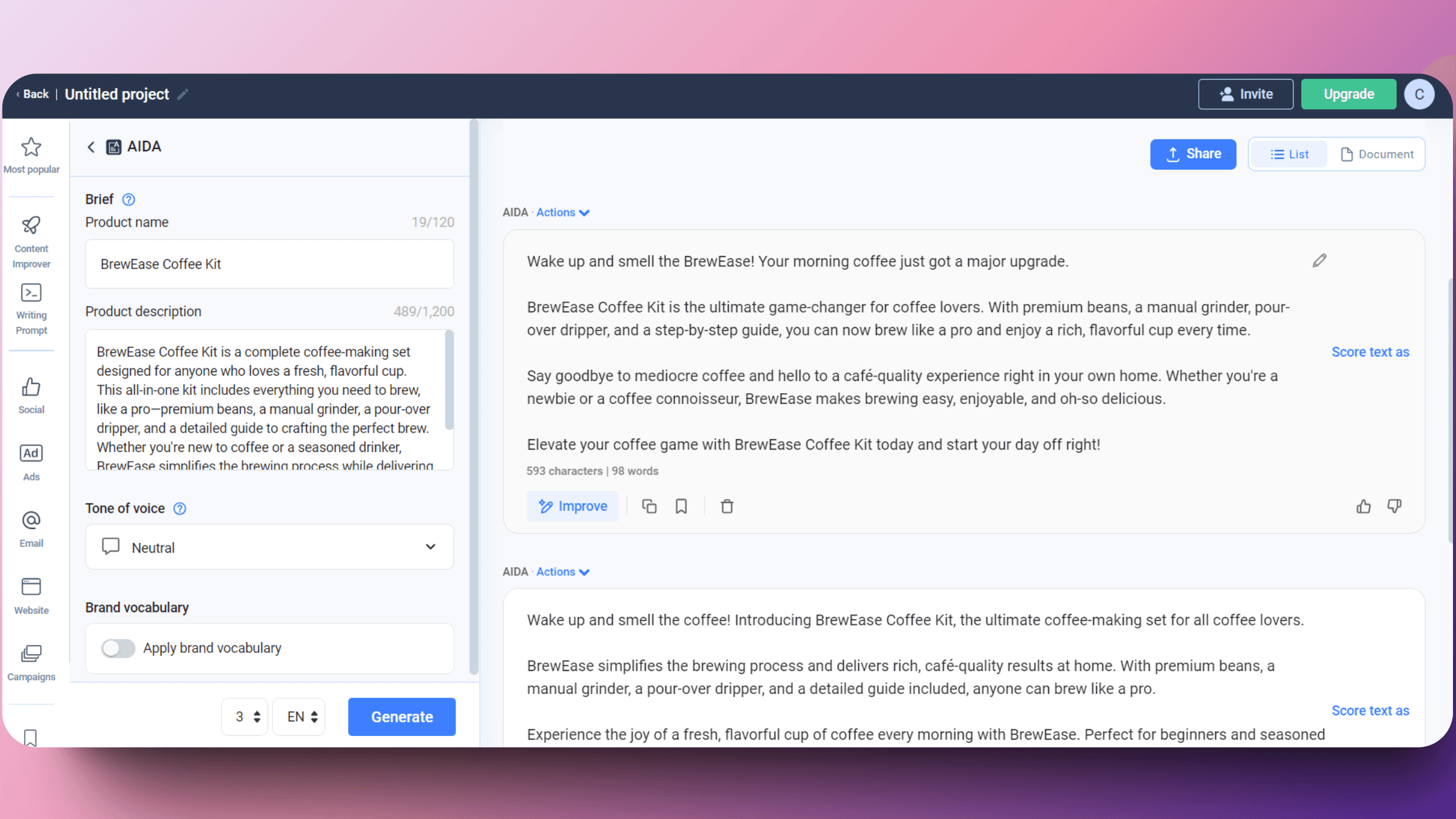Click the Campaigns sidebar icon

click(31, 656)
